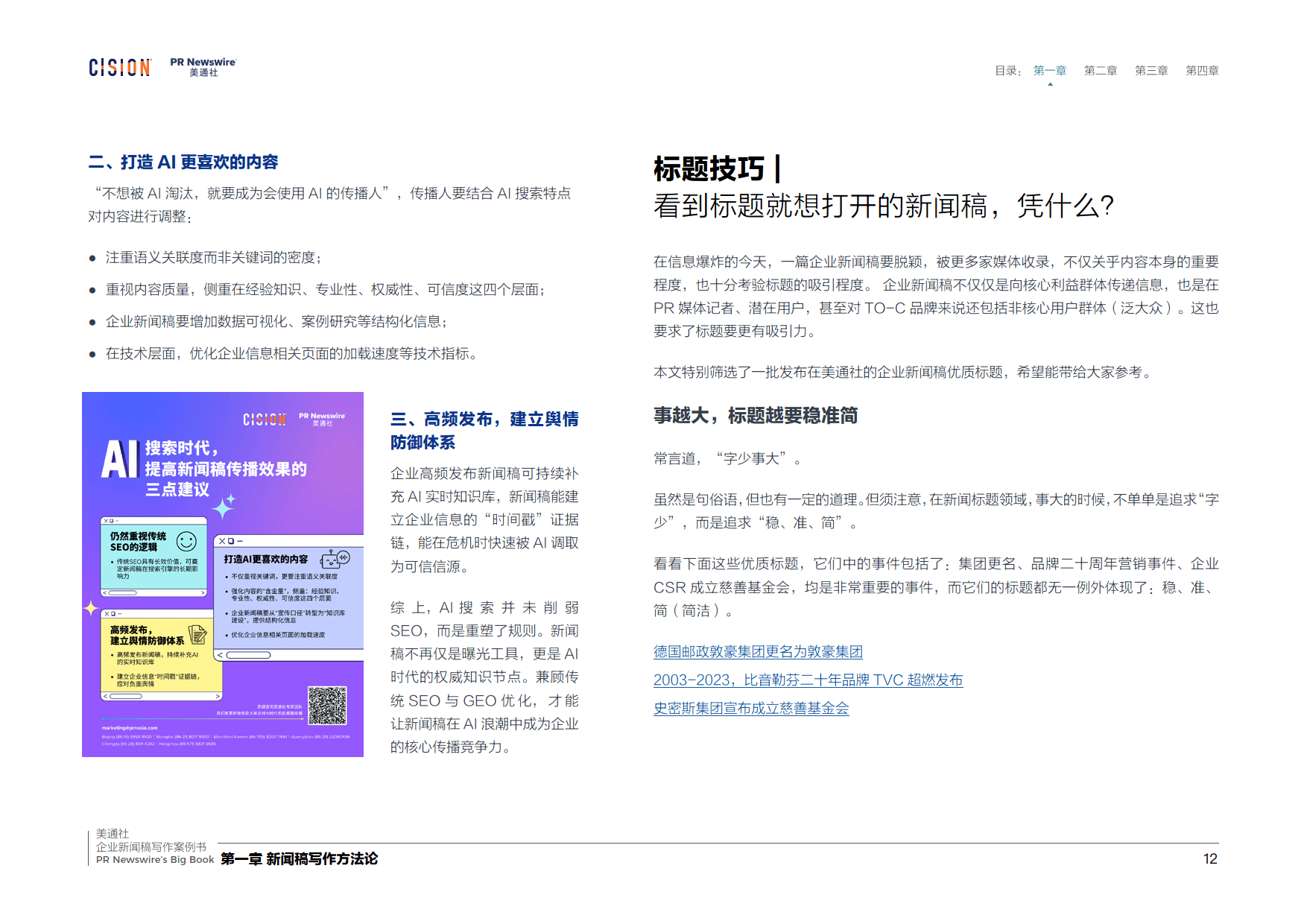This screenshot has height=924, width=1307.
Task: Click heading 事越大，标题越要稳准简
Action: click(756, 416)
